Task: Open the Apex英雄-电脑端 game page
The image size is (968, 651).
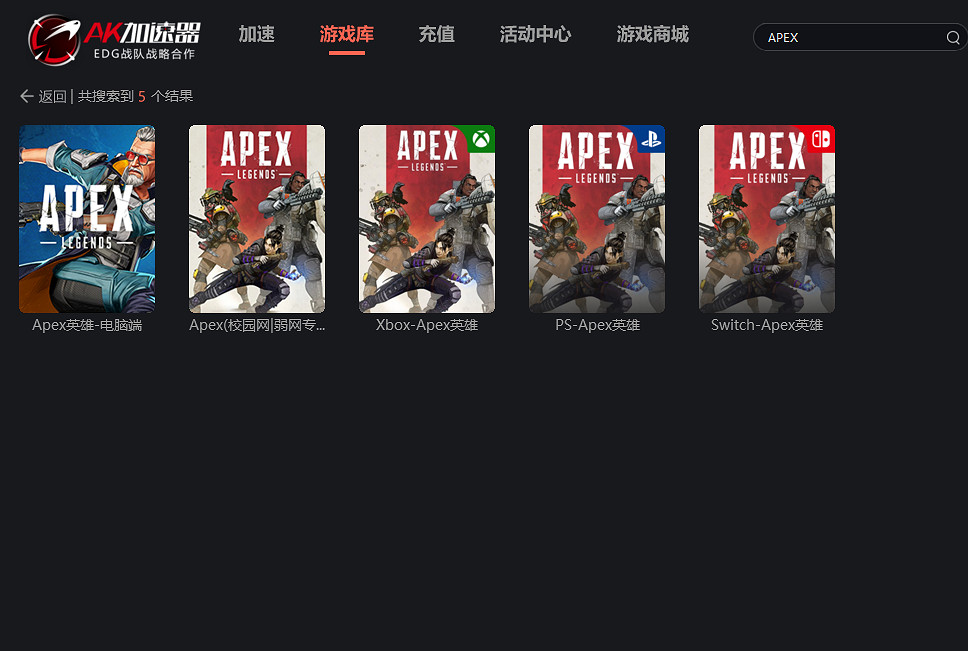Action: pyautogui.click(x=86, y=324)
